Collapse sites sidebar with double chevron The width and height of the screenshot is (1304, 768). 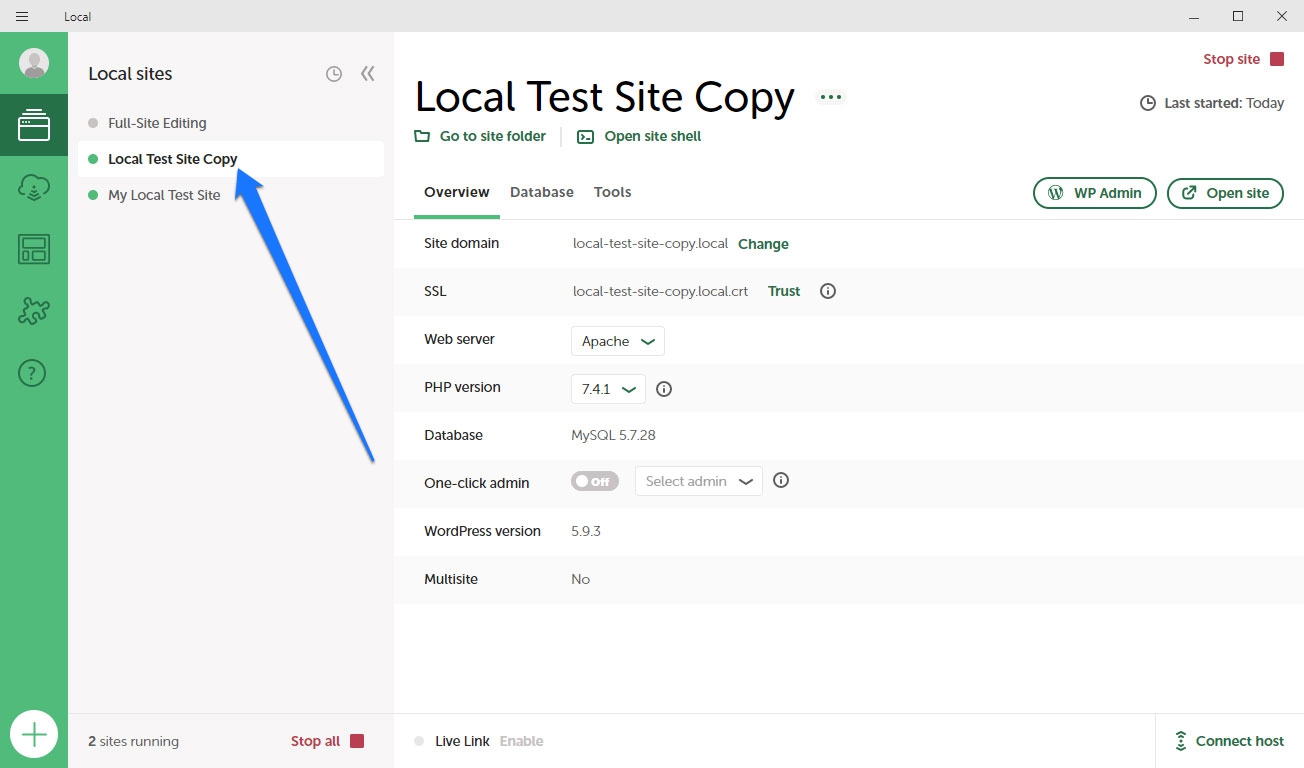coord(368,73)
